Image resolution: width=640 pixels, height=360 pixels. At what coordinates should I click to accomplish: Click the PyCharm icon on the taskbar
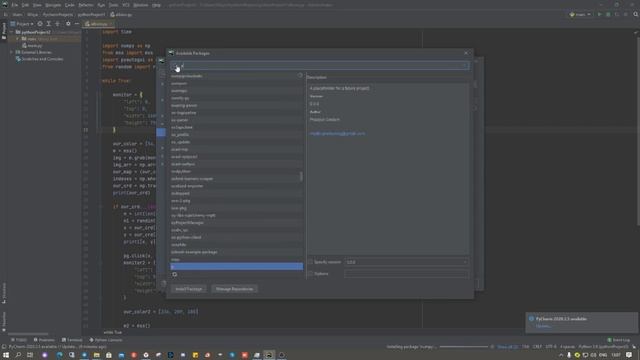click(269, 355)
